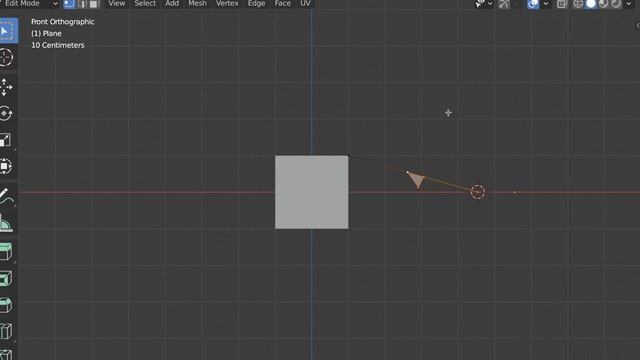Click the gray plane face

312,192
